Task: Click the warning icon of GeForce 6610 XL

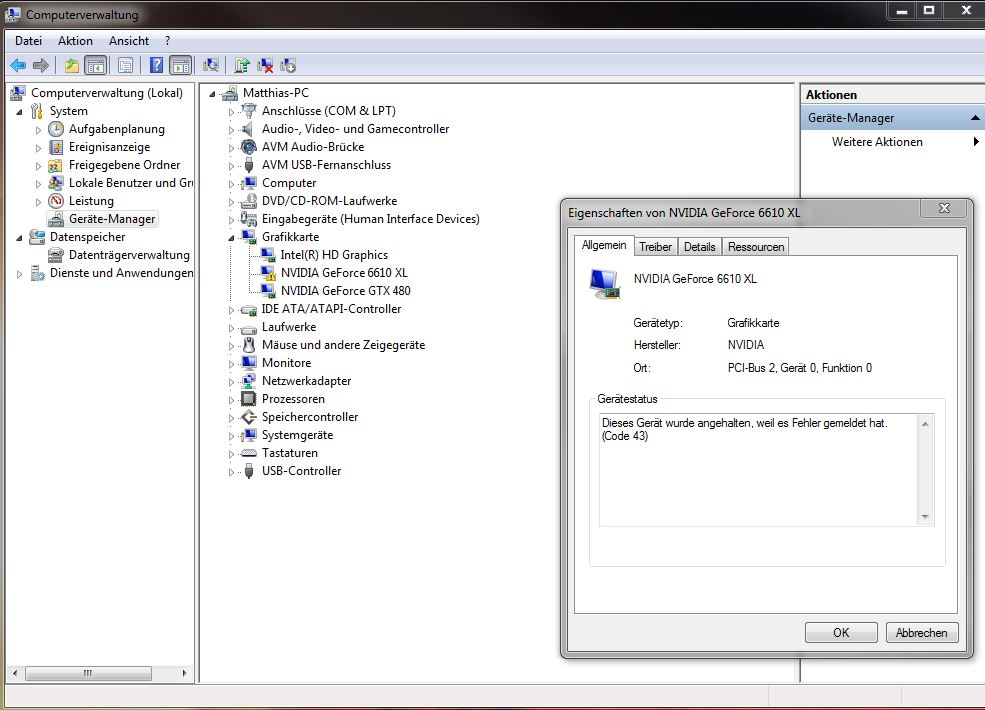Action: pyautogui.click(x=268, y=273)
